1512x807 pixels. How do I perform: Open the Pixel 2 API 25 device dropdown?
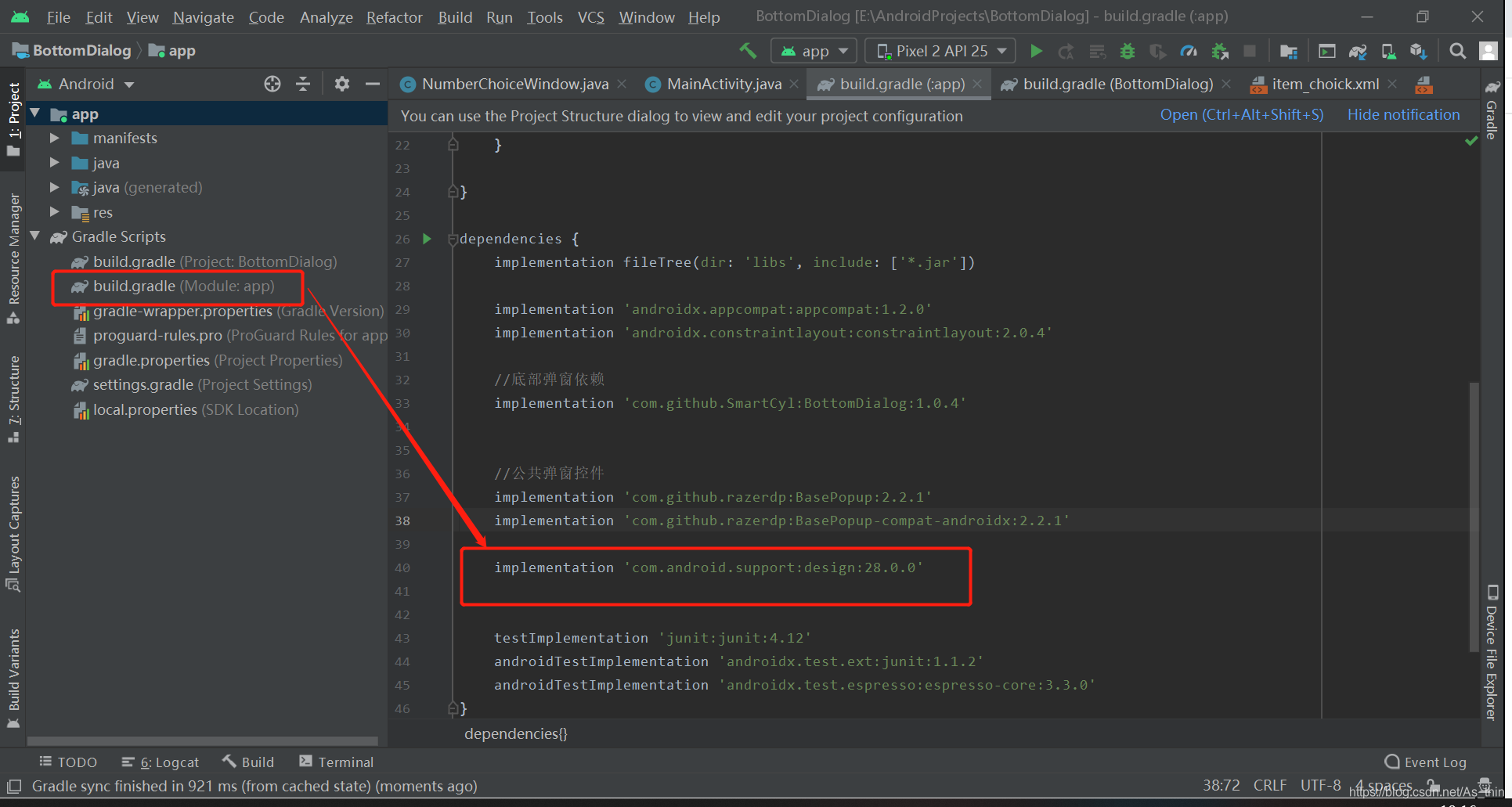pos(940,51)
